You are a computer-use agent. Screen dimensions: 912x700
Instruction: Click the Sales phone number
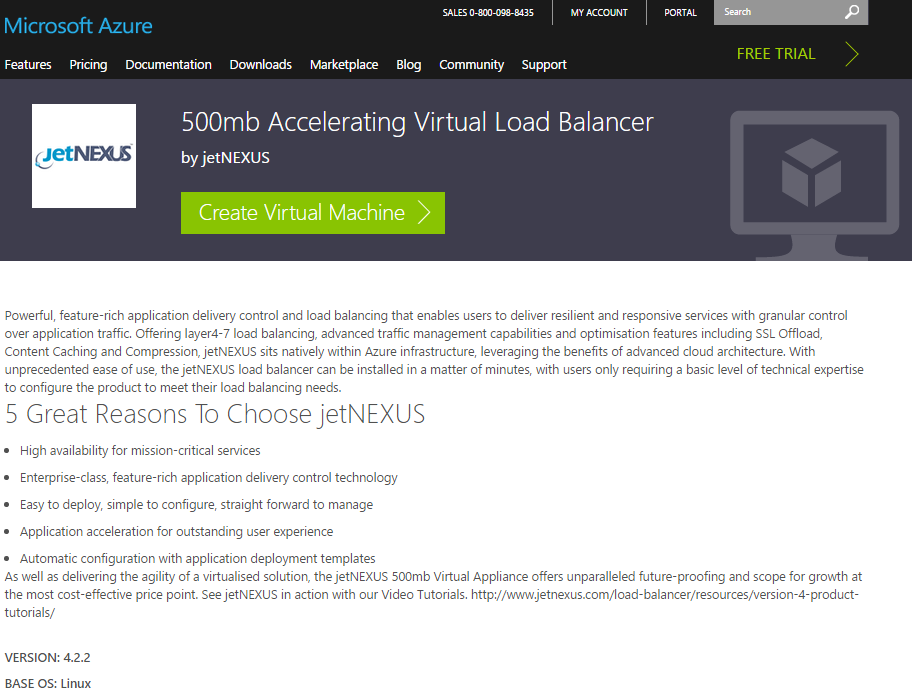[x=488, y=12]
